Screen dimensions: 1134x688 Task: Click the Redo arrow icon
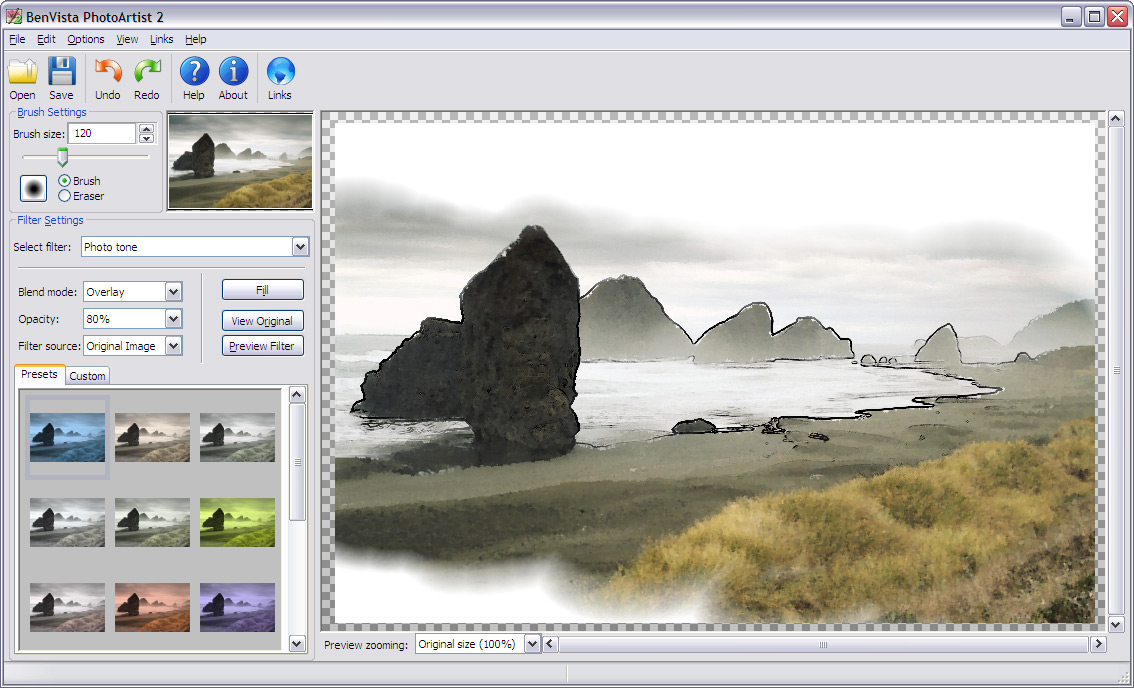(147, 72)
